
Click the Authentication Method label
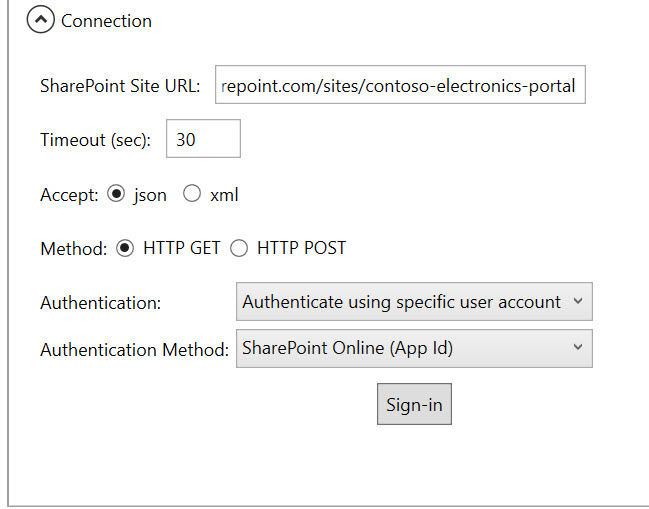click(x=135, y=350)
